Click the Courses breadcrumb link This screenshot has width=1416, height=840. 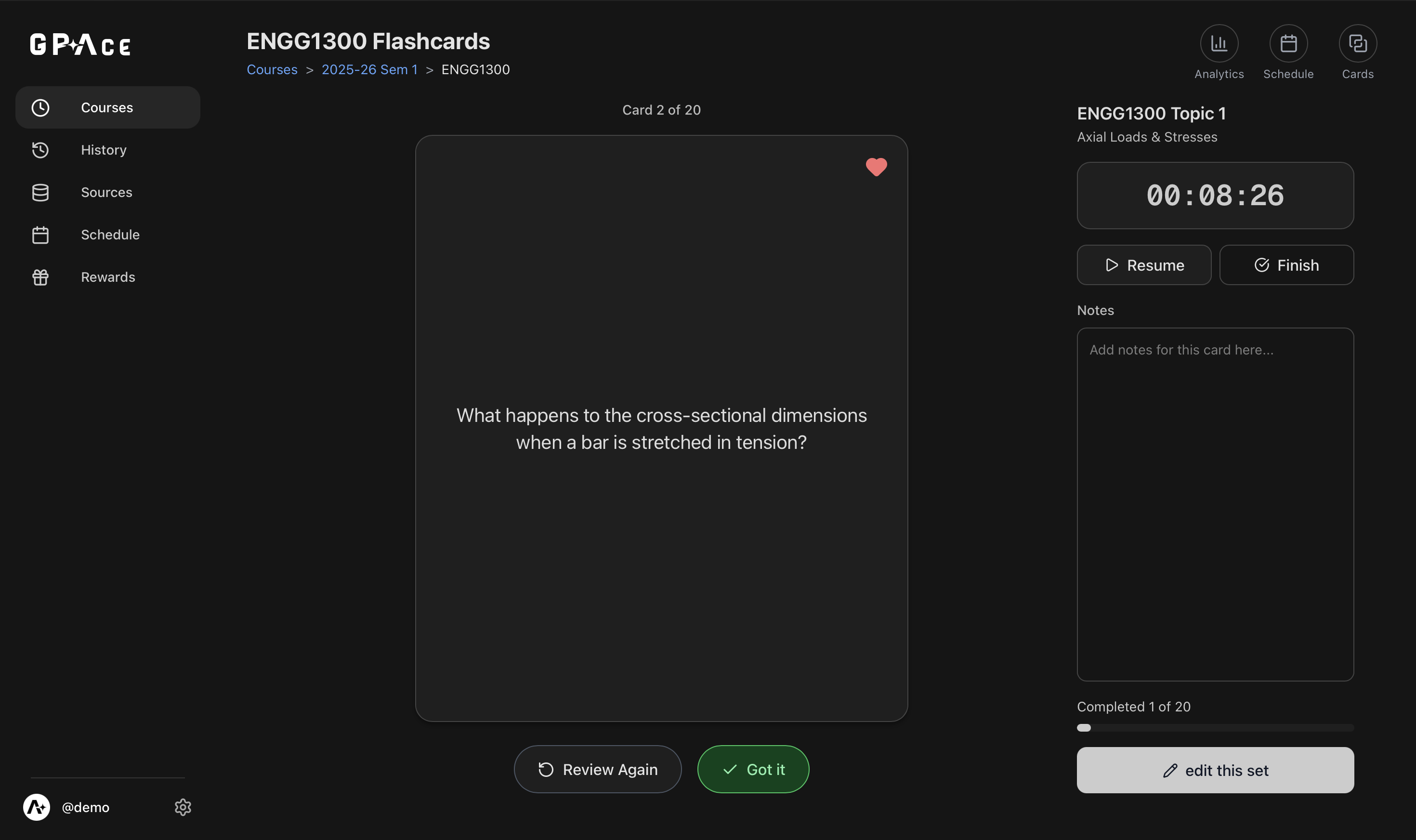pos(272,70)
